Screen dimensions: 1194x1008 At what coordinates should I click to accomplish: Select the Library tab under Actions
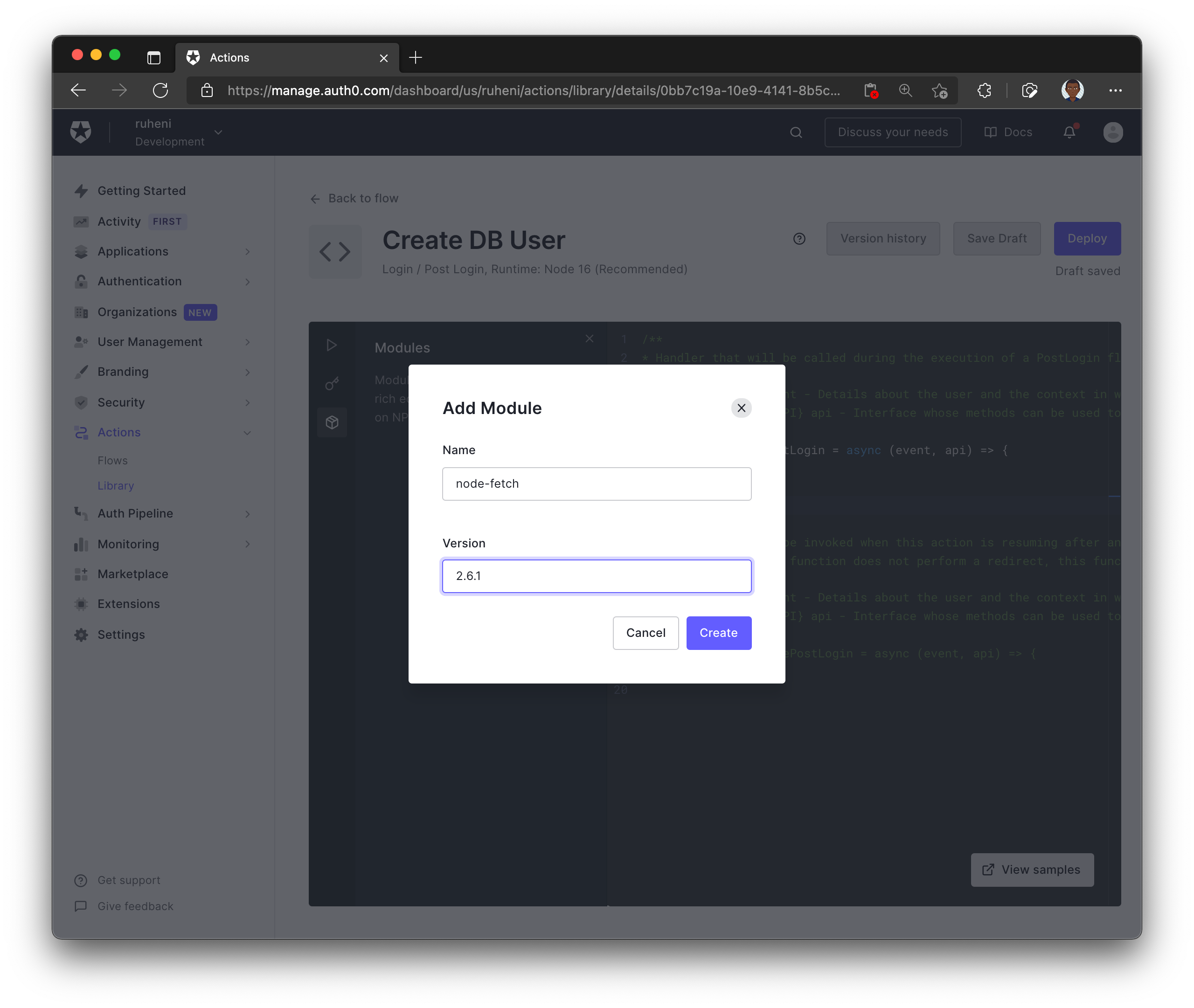[x=116, y=485]
